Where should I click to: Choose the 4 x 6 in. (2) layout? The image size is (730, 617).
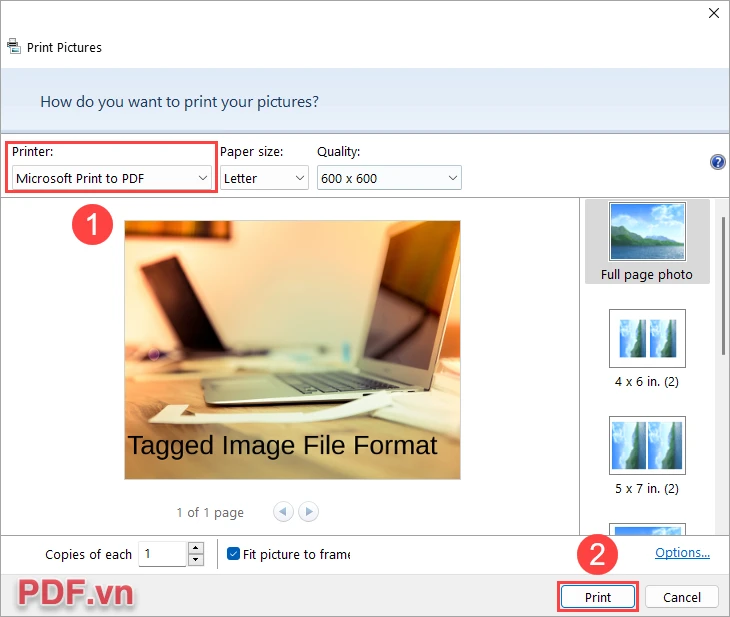(647, 349)
